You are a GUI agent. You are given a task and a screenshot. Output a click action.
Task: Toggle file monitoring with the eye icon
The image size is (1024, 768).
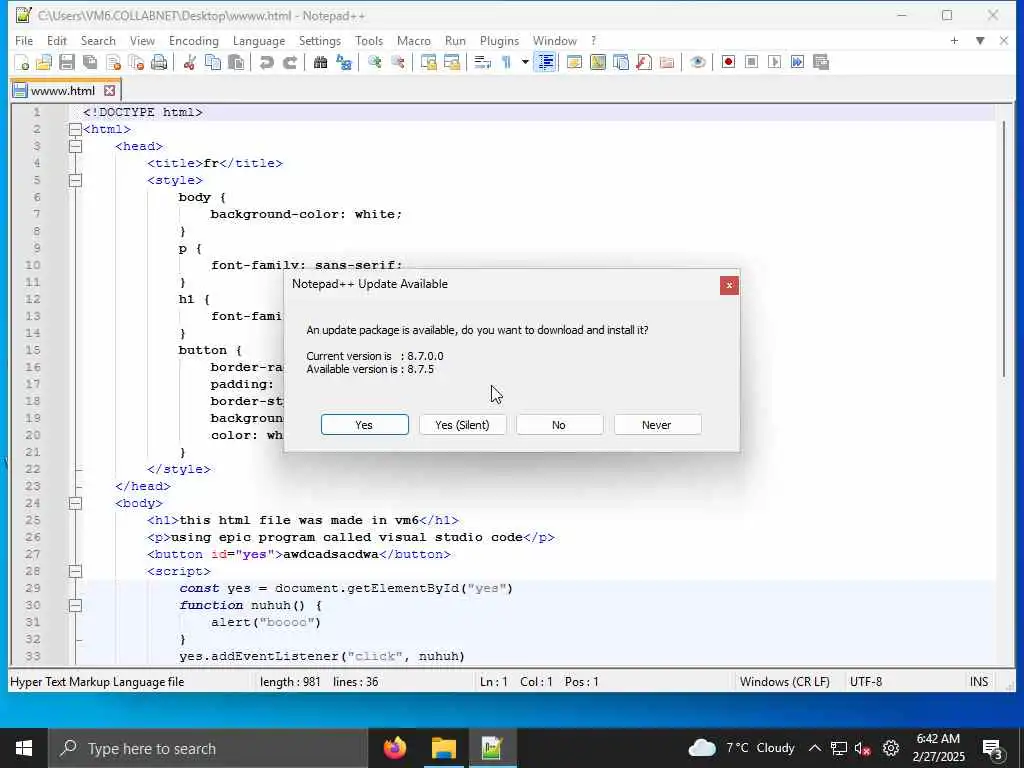click(697, 63)
